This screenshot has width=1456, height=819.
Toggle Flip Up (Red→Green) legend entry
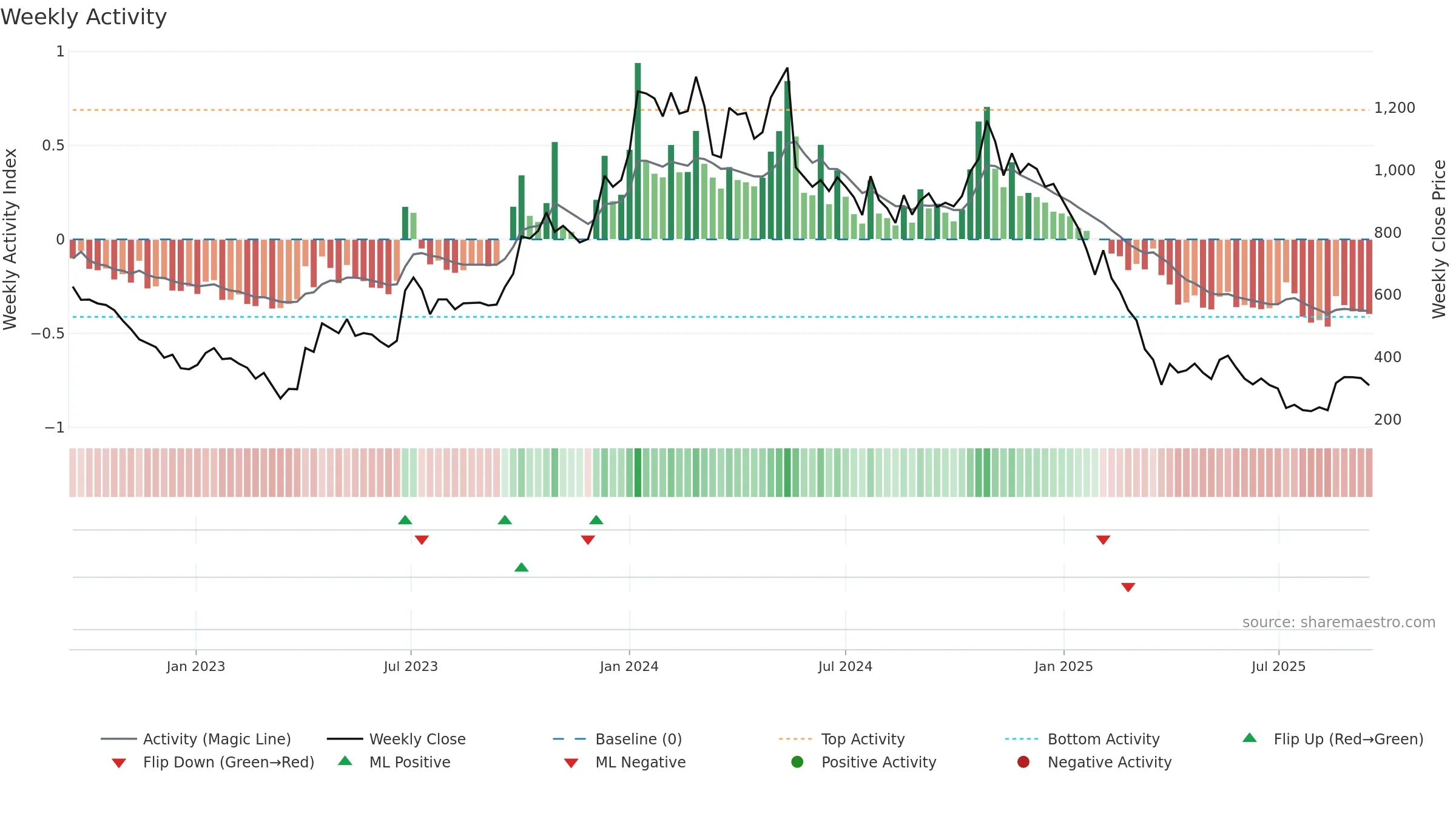pyautogui.click(x=1333, y=739)
